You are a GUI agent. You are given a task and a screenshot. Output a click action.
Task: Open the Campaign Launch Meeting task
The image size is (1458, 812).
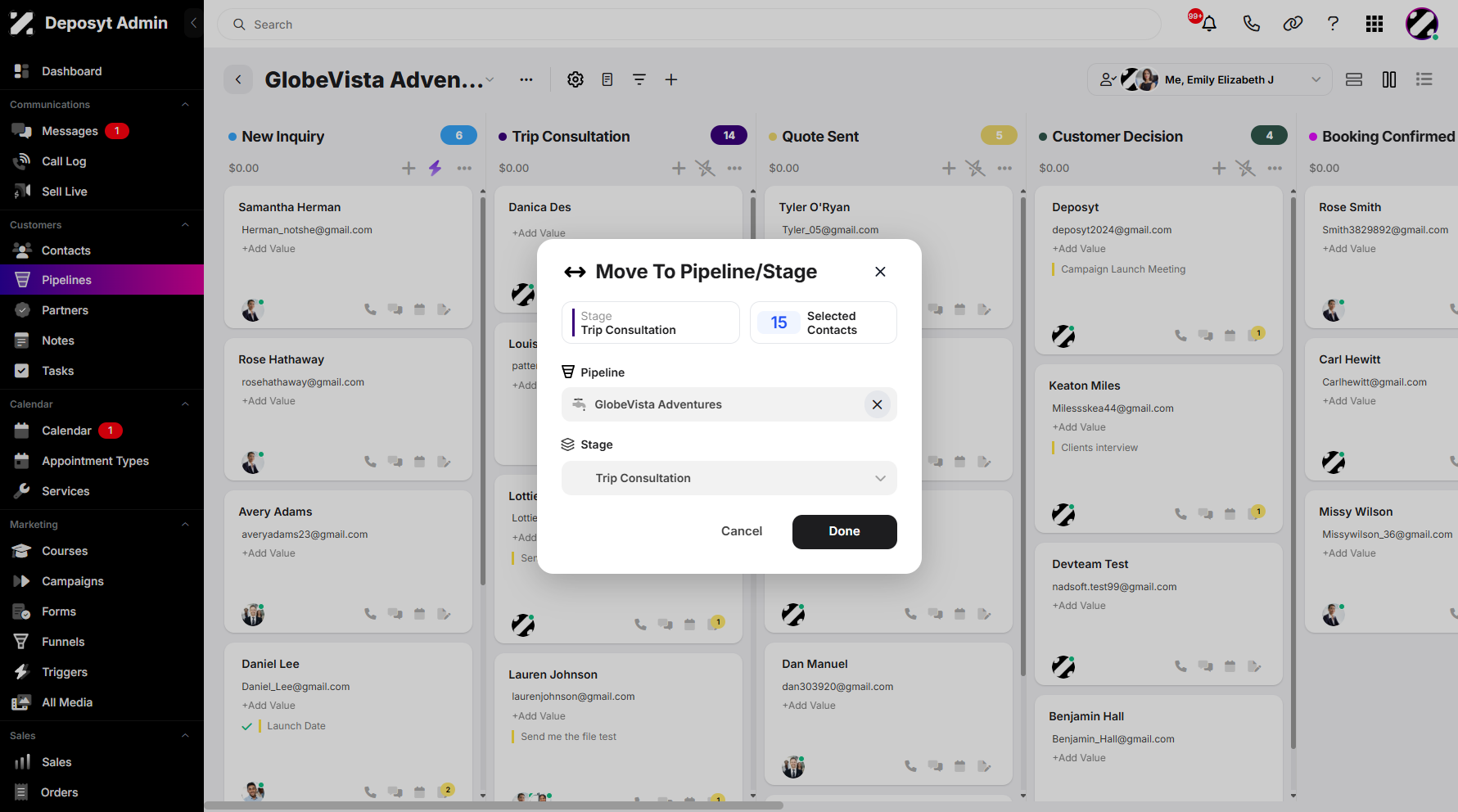(1123, 269)
